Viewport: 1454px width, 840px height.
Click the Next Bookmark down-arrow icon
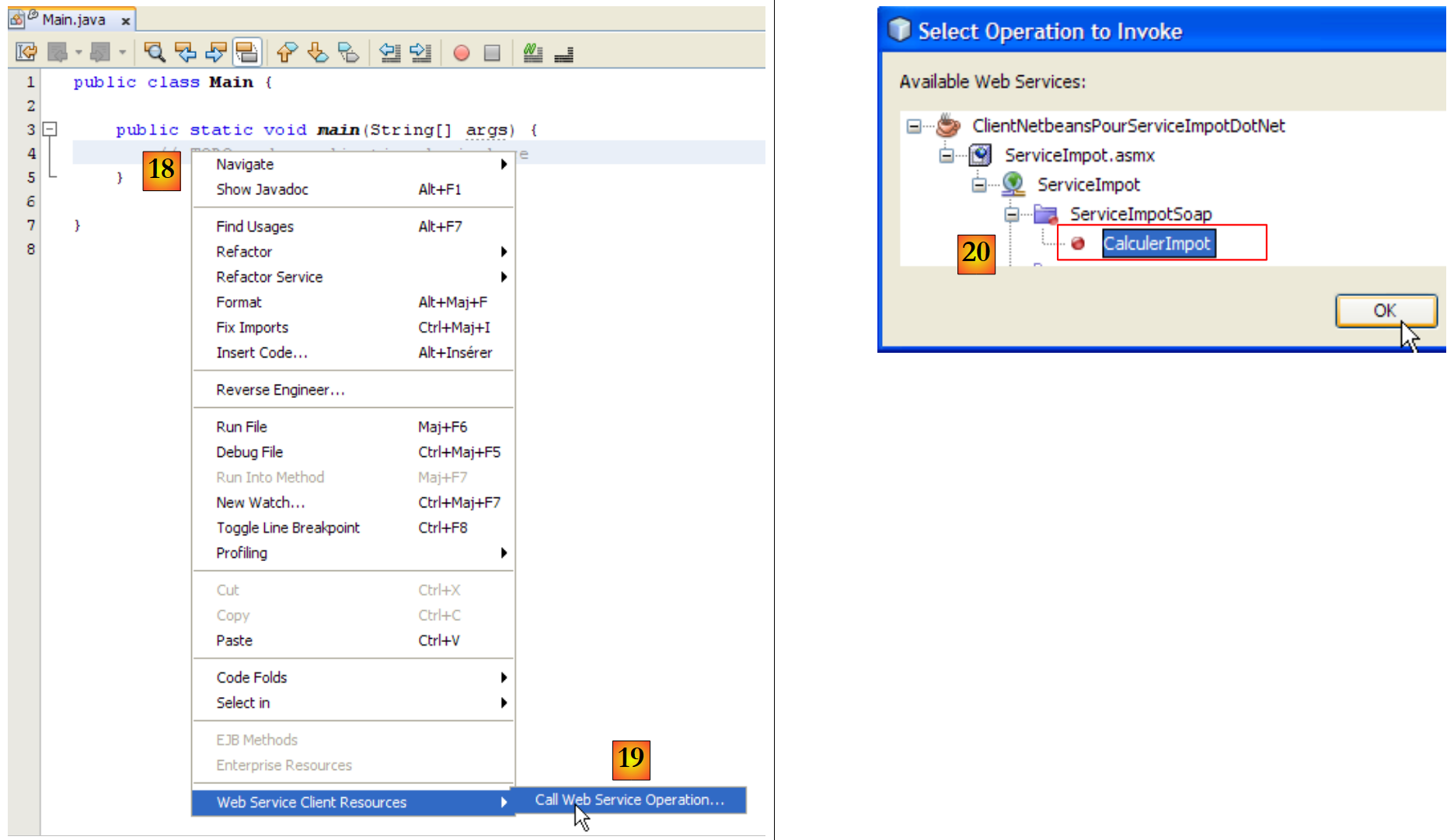[x=317, y=53]
